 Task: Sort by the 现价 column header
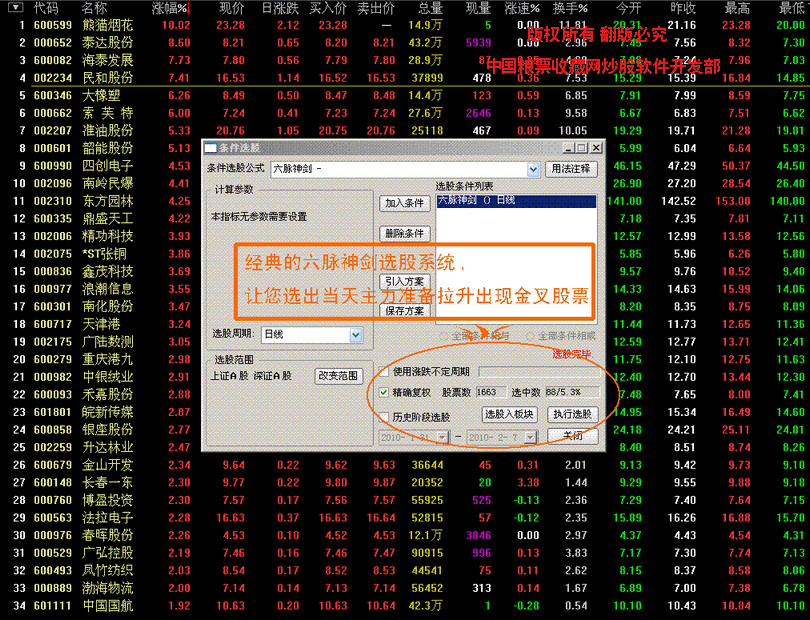231,8
